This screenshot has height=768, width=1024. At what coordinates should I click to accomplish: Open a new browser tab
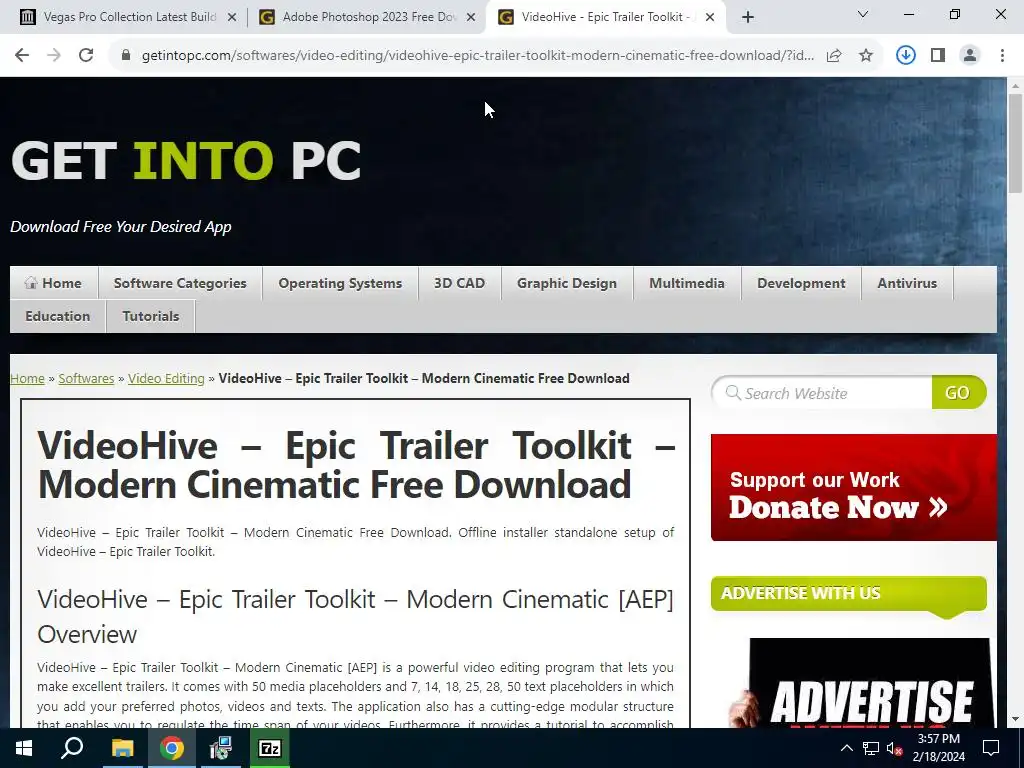pos(748,17)
